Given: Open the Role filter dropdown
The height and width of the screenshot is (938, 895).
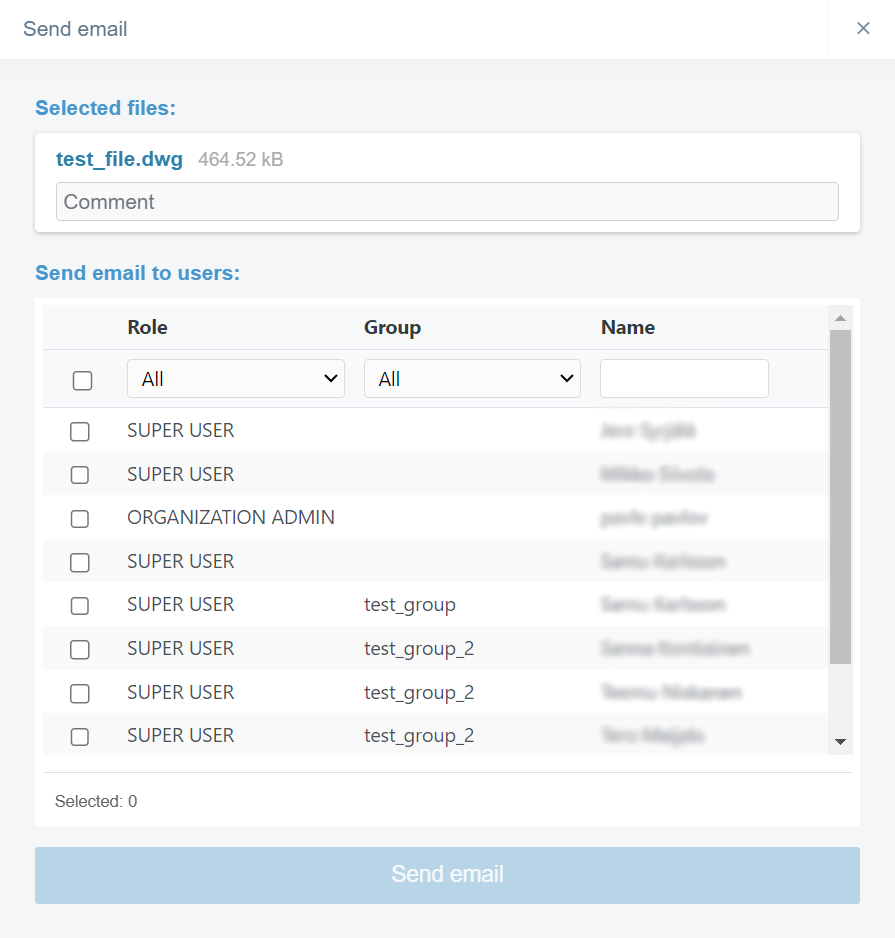Looking at the screenshot, I should (x=236, y=379).
